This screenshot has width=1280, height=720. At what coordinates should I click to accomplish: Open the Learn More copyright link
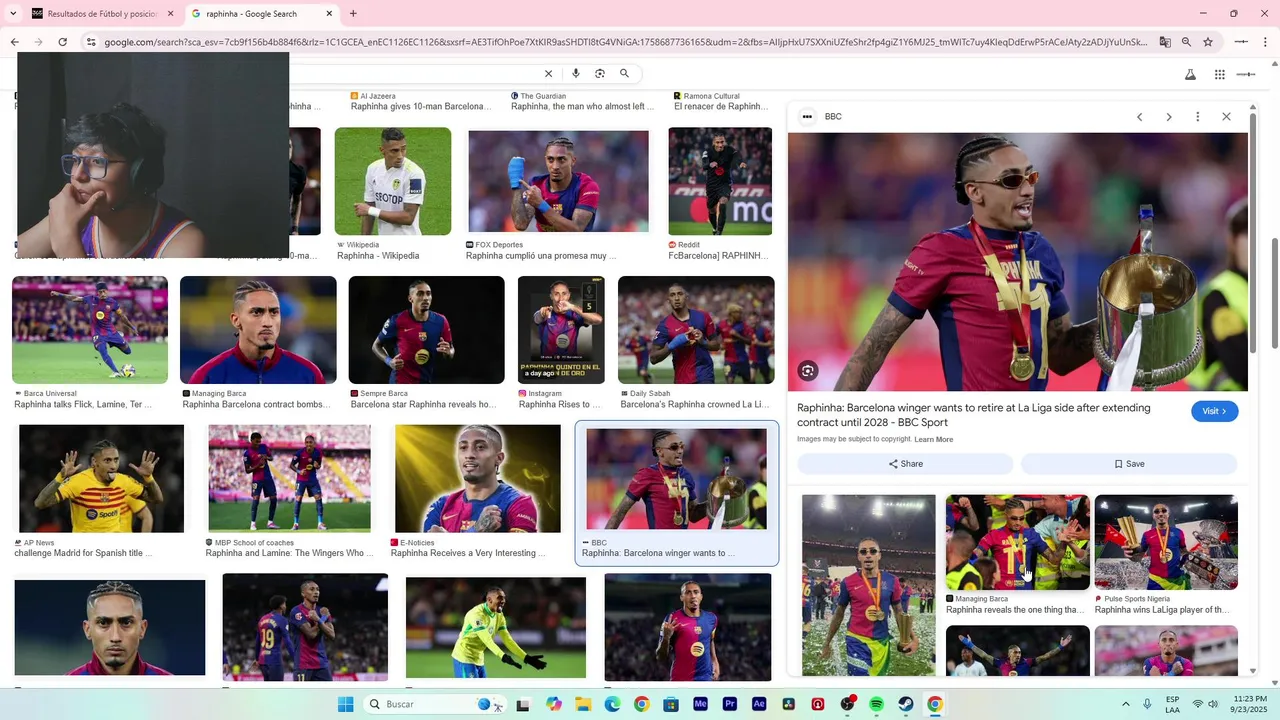click(x=933, y=439)
